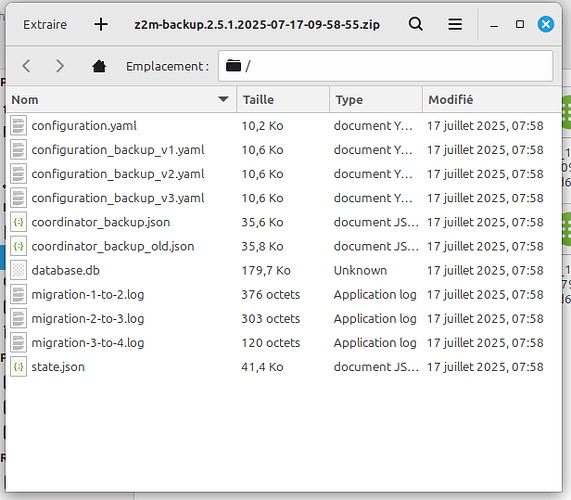Select configuration_backup_v2.yaml row
The image size is (571, 500).
[x=283, y=174]
